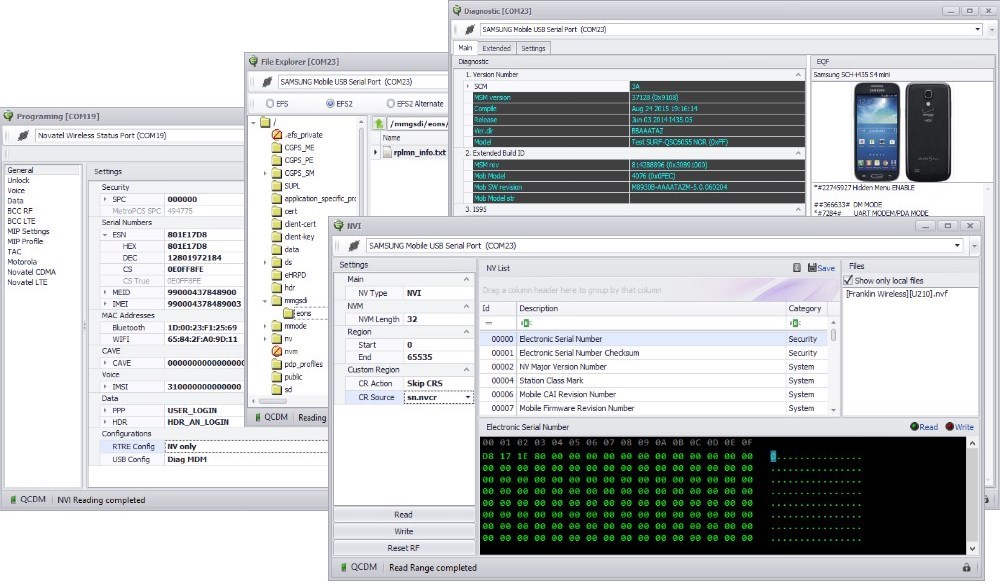Click the QCDM status icon in Programing window
This screenshot has height=585, width=1000.
point(13,500)
